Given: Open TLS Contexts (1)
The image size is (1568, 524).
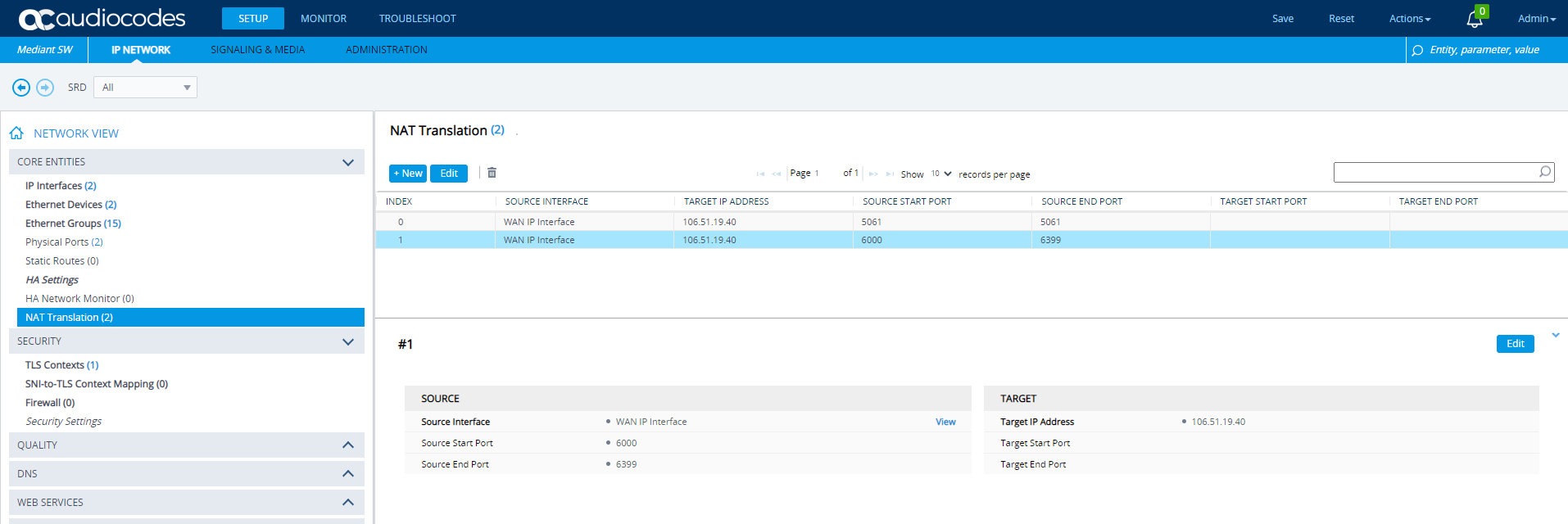Looking at the screenshot, I should click(x=61, y=365).
